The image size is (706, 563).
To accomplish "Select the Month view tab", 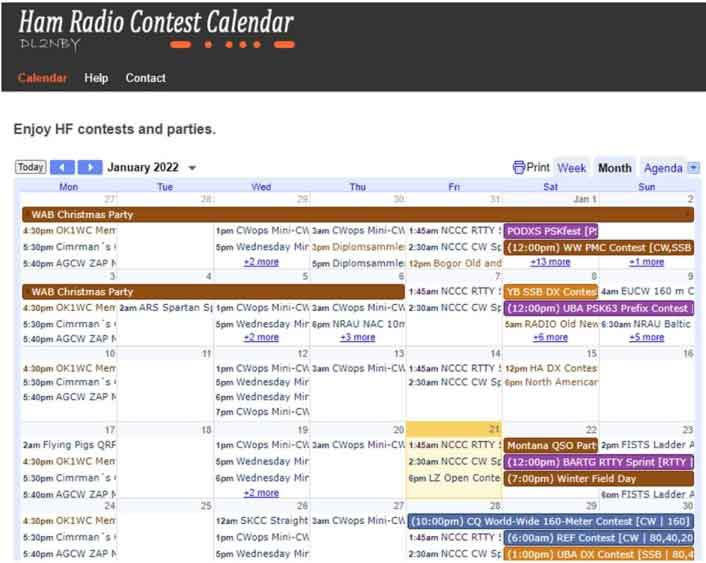I will pos(615,168).
